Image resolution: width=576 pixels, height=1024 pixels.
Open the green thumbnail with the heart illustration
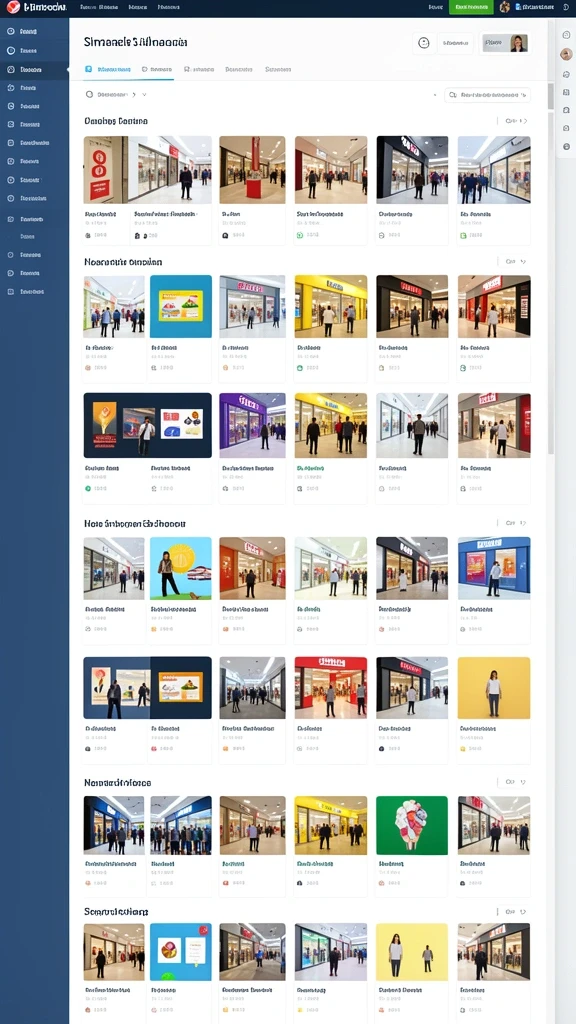click(x=412, y=825)
